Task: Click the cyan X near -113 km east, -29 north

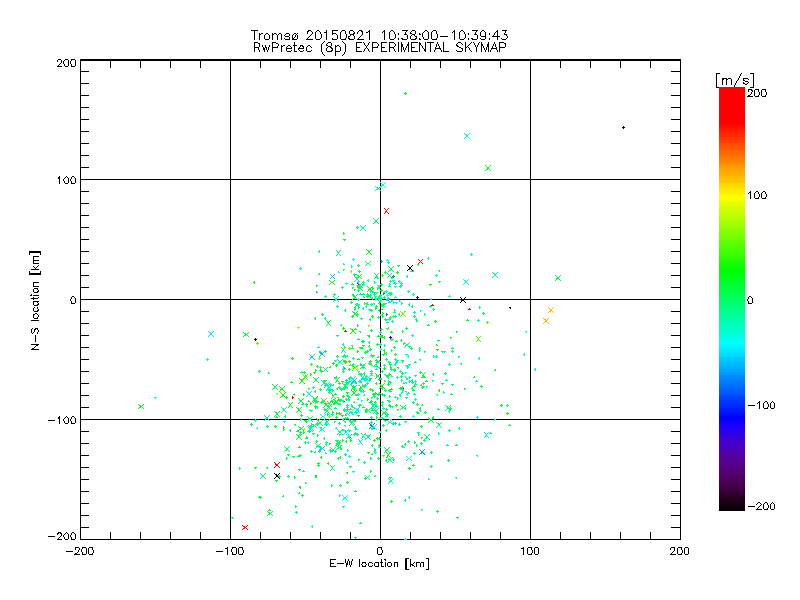Action: pyautogui.click(x=211, y=334)
